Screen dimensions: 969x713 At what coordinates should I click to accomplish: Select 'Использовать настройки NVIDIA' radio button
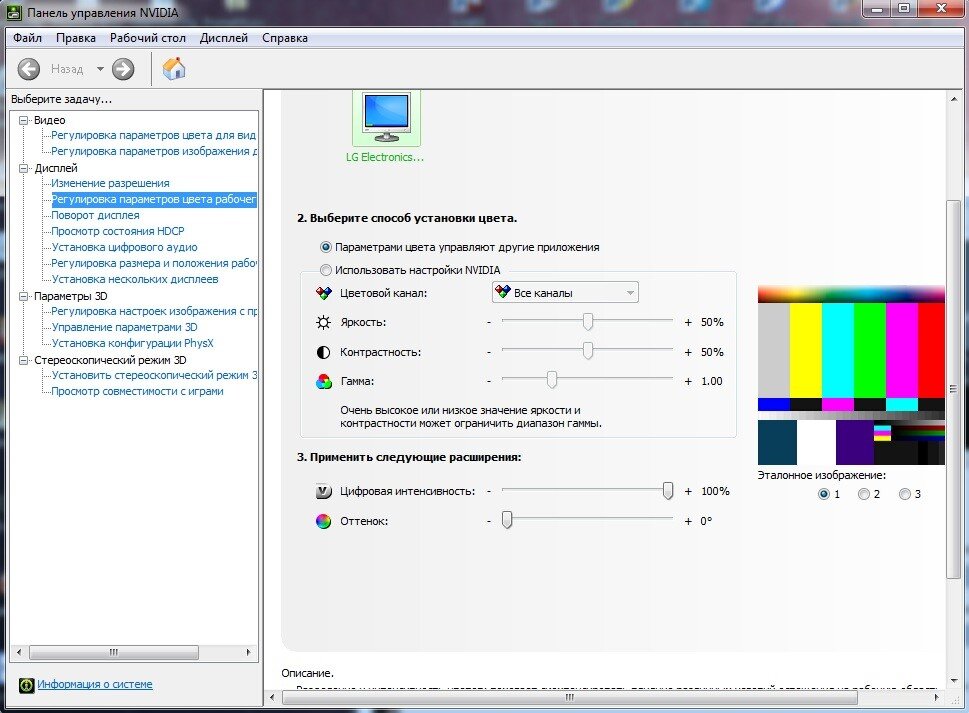[x=326, y=270]
